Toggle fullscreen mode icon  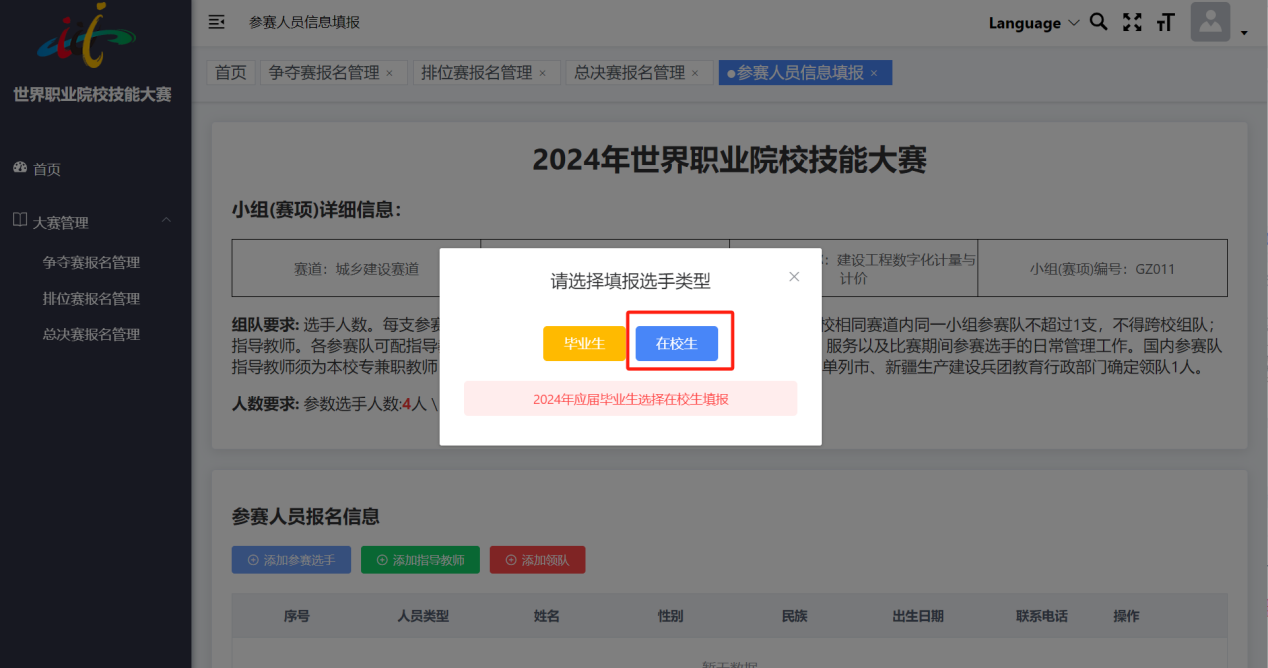(x=1132, y=22)
